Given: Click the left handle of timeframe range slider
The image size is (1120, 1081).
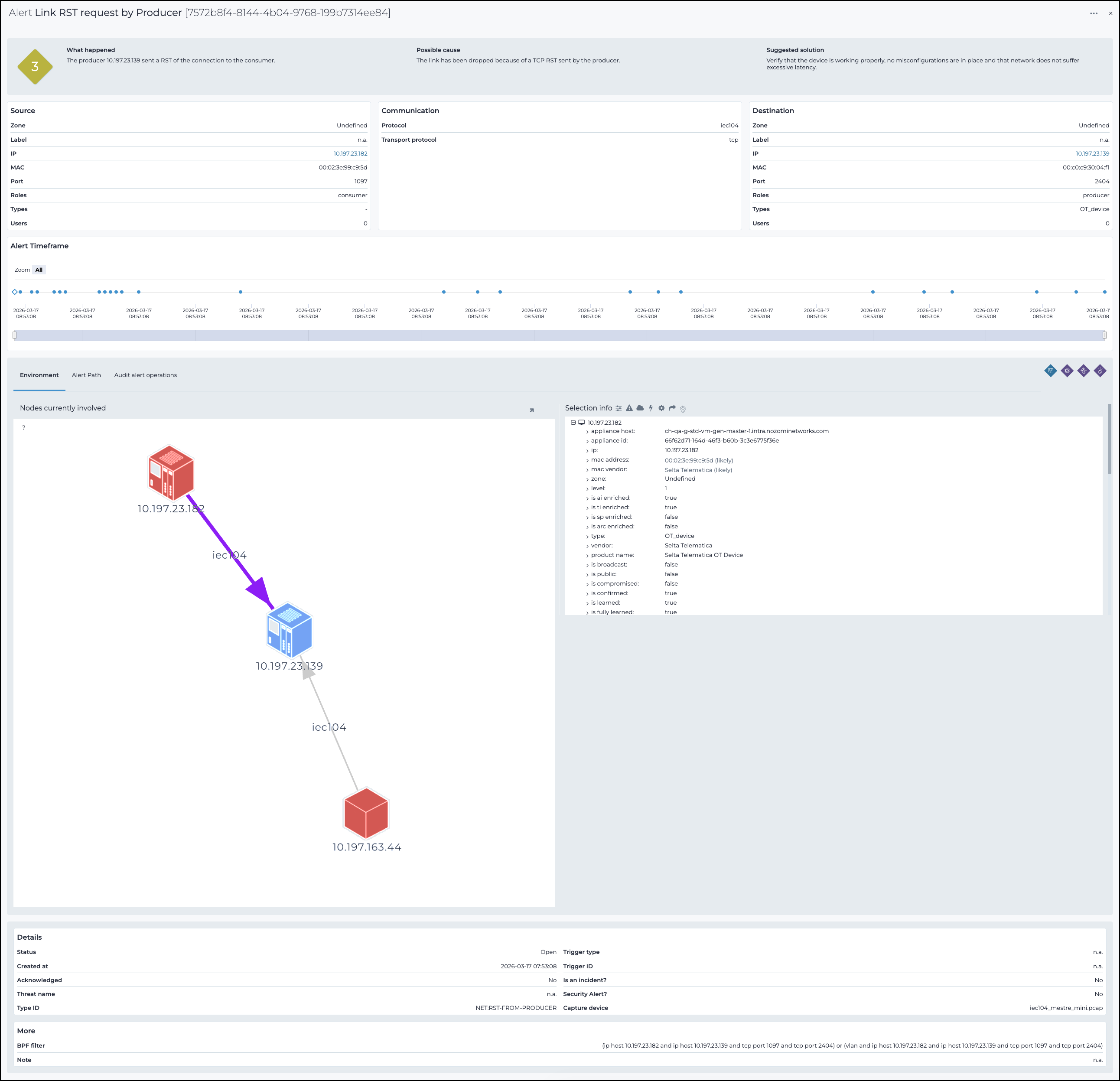Looking at the screenshot, I should coord(15,335).
